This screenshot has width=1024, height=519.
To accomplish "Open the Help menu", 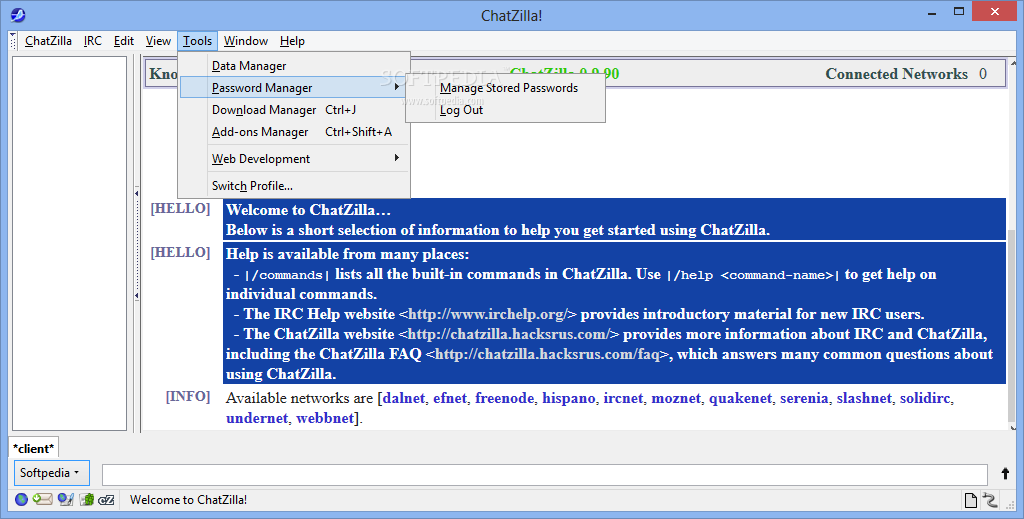I will tap(293, 41).
